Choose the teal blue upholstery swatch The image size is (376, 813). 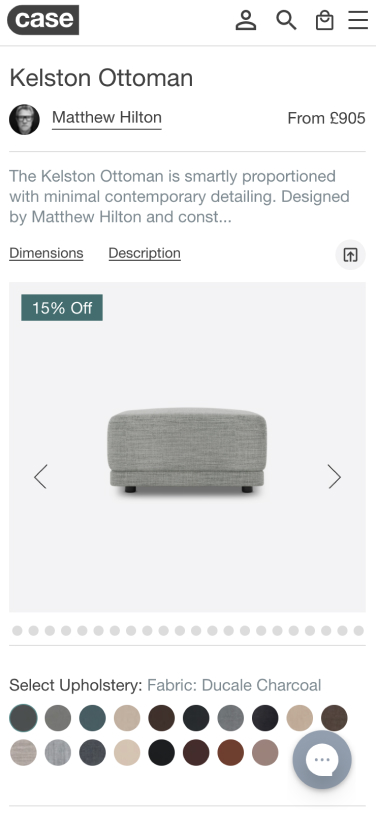[x=92, y=718]
